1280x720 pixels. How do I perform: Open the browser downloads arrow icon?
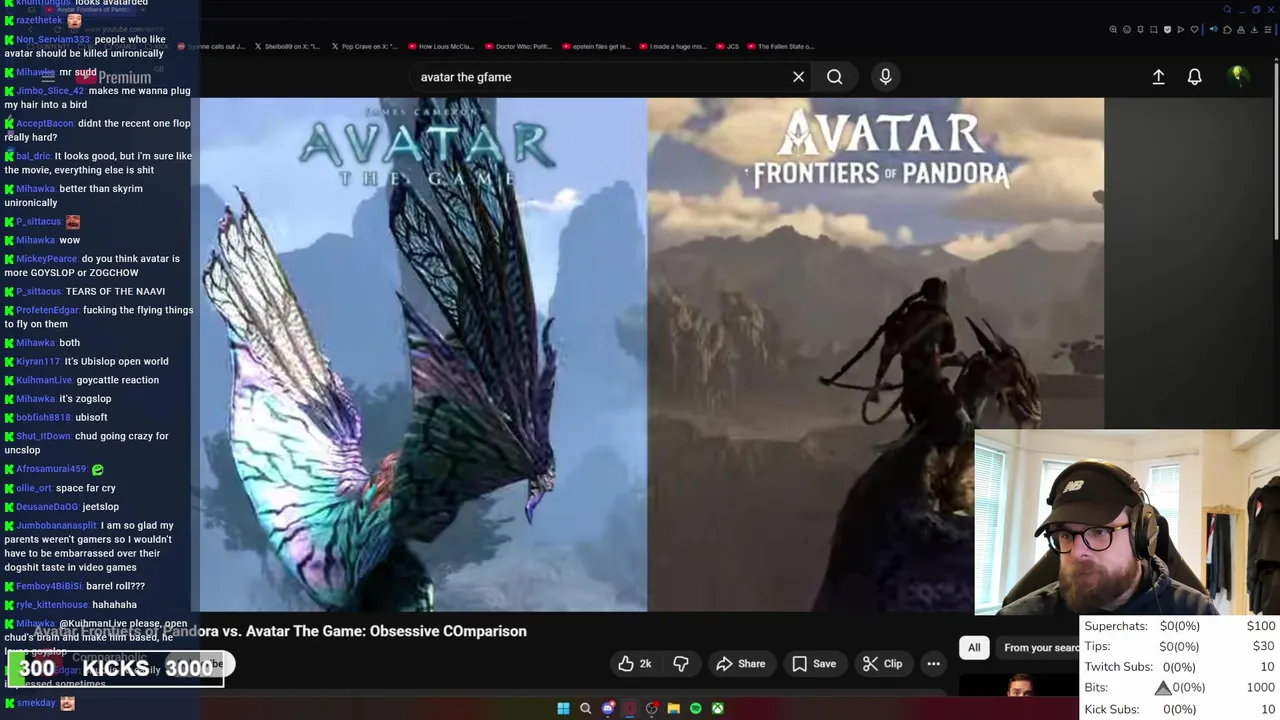1254,30
